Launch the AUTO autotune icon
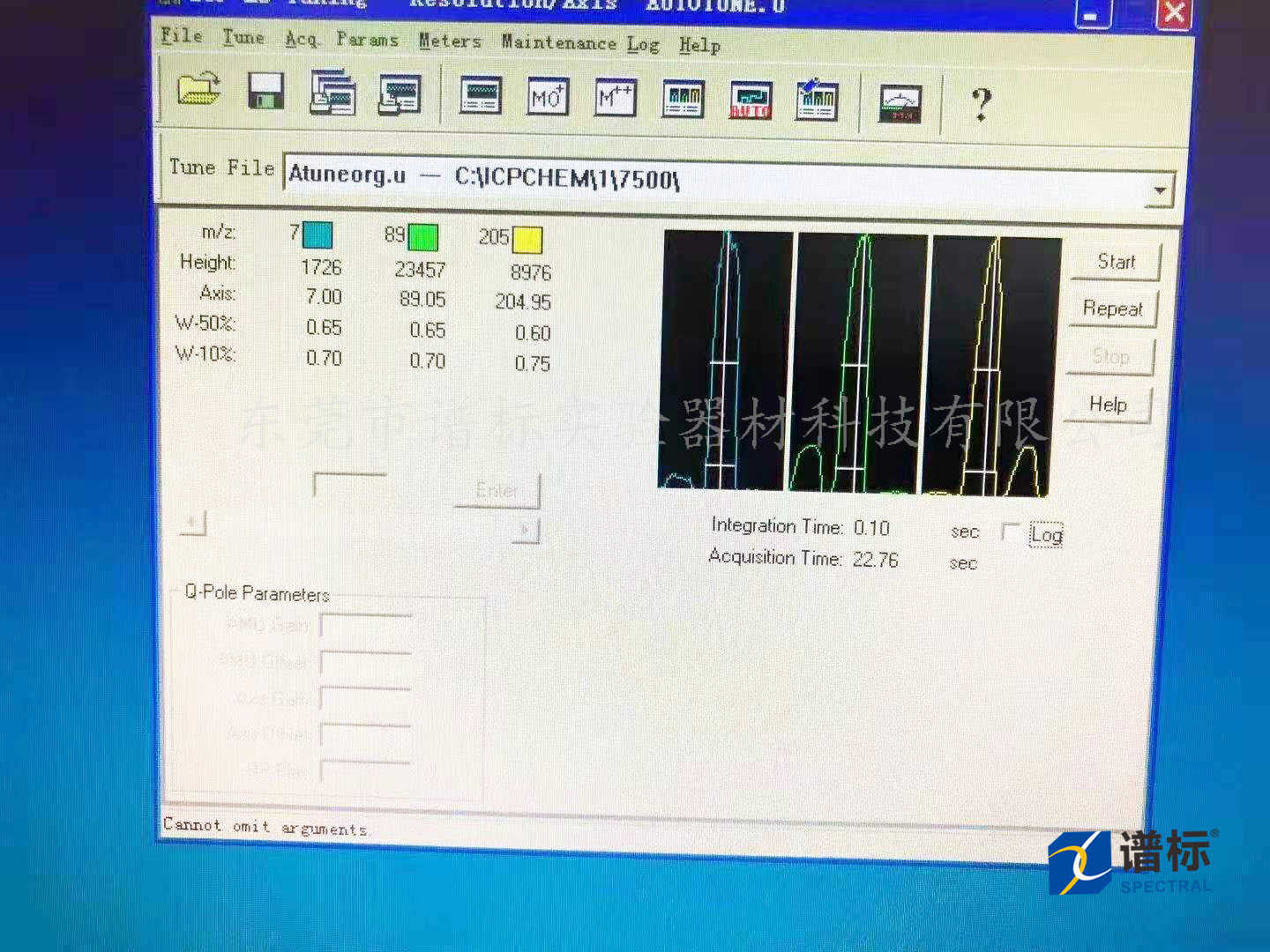Image resolution: width=1270 pixels, height=952 pixels. (751, 100)
